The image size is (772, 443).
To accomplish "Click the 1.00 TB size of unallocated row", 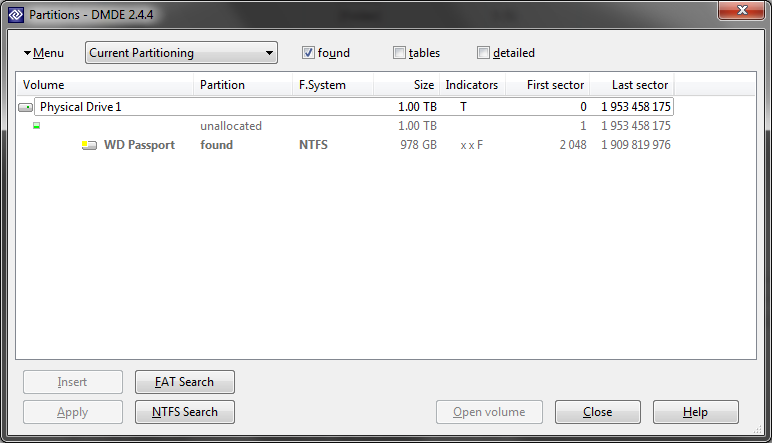I will [417, 126].
